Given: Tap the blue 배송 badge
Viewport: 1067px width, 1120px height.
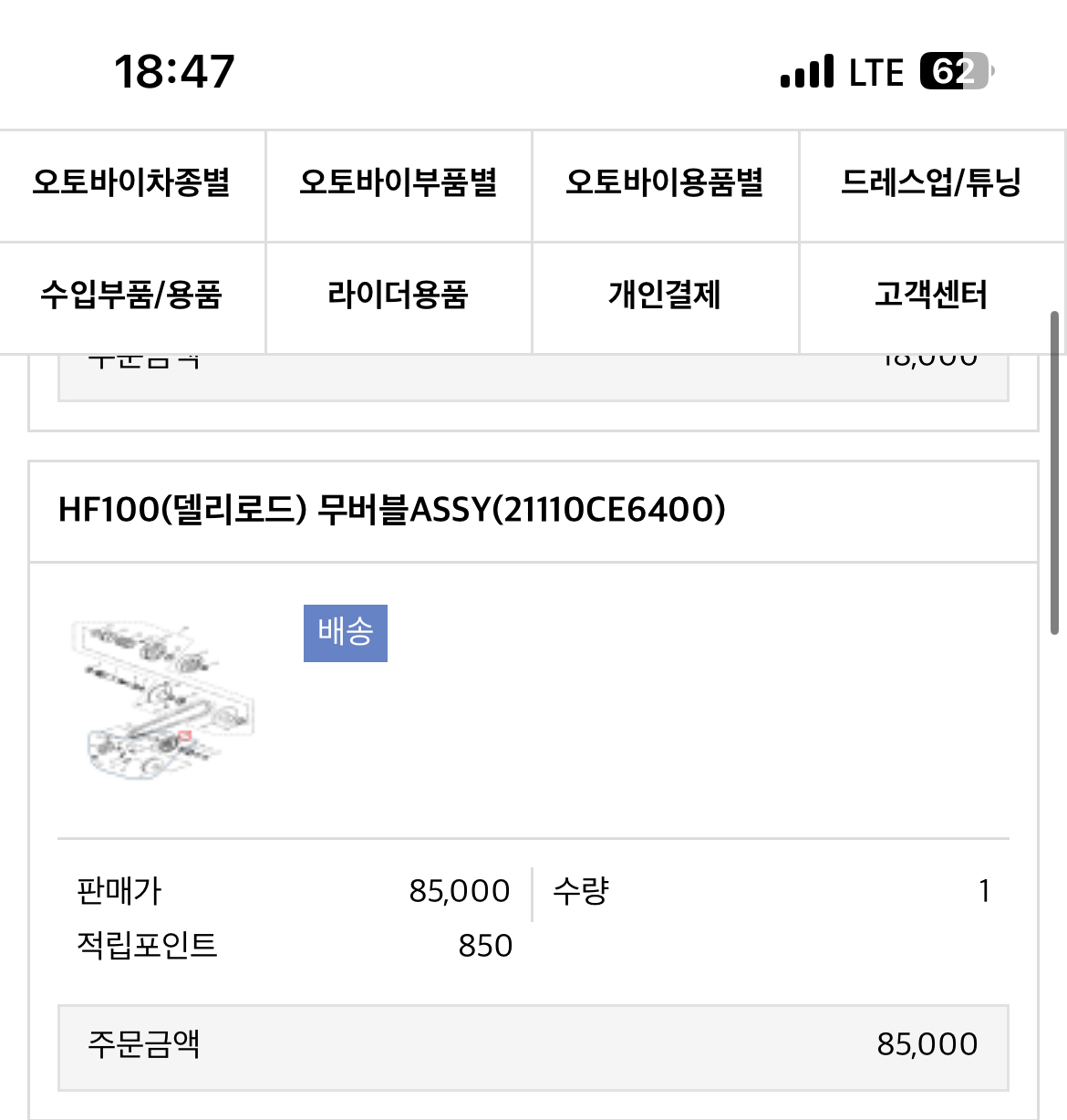Looking at the screenshot, I should point(346,633).
